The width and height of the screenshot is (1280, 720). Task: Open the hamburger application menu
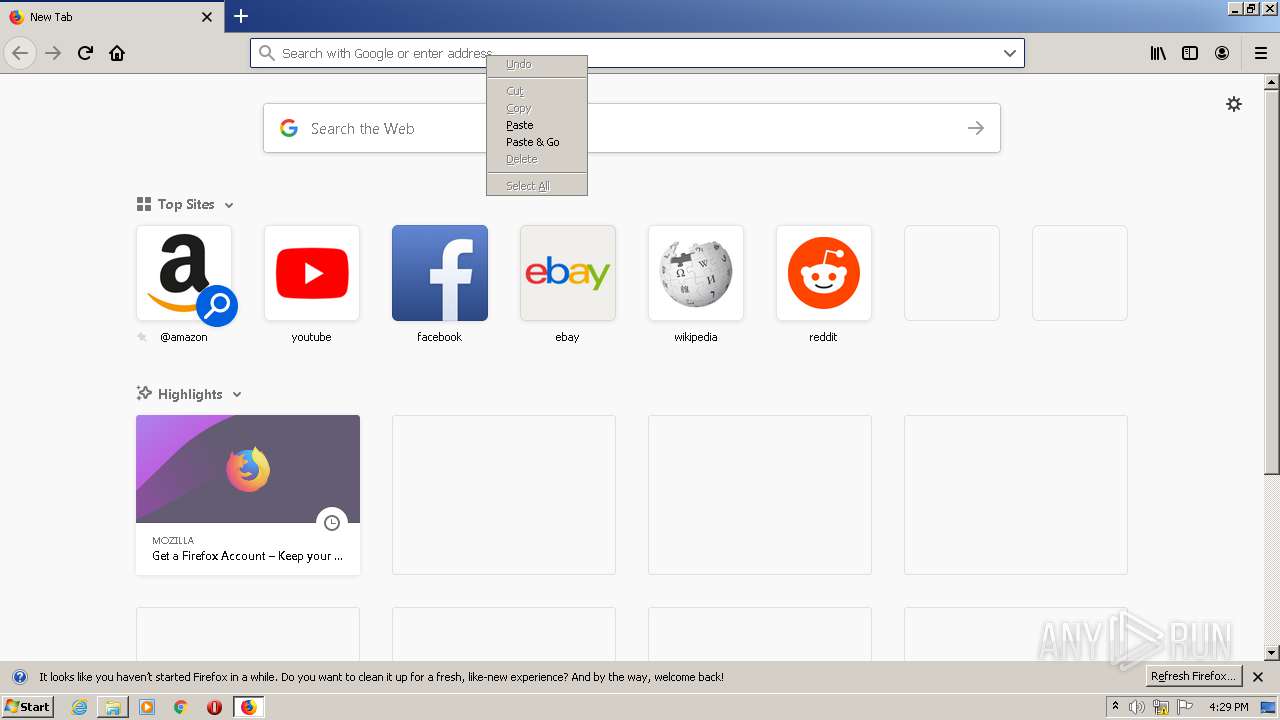tap(1261, 53)
